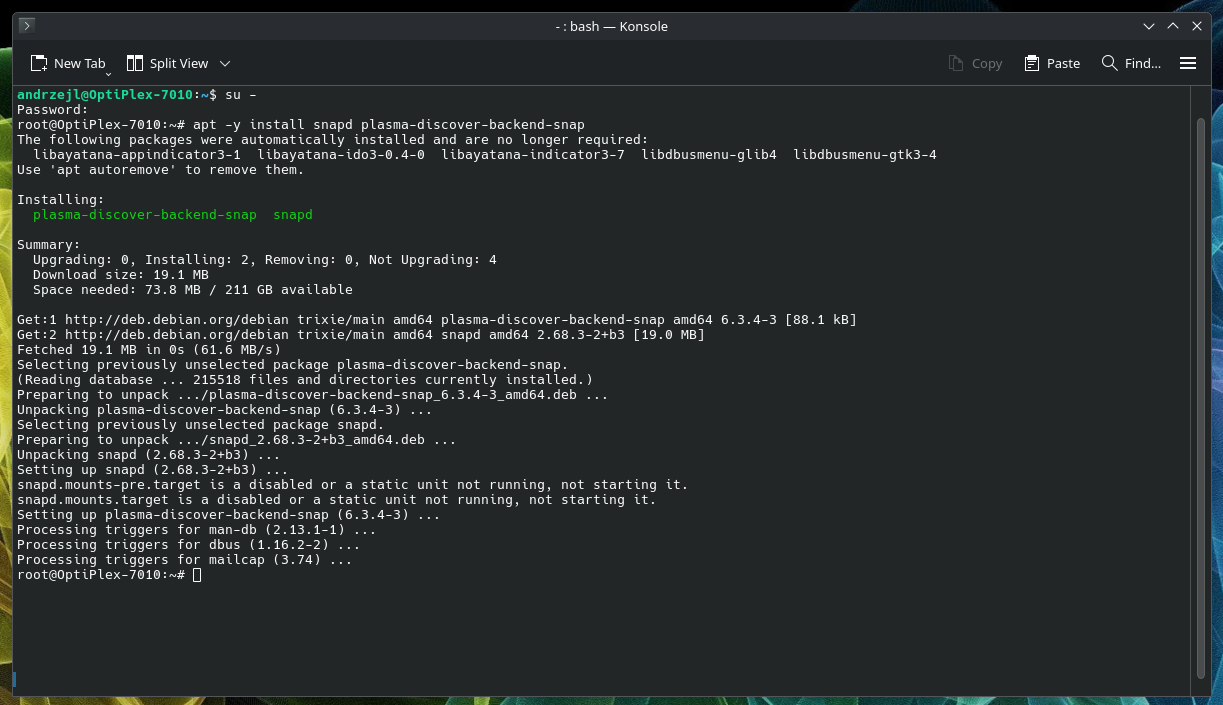Click the 'libdbusmenu-gtk3-4' package name
The image size is (1223, 705).
[x=865, y=154]
